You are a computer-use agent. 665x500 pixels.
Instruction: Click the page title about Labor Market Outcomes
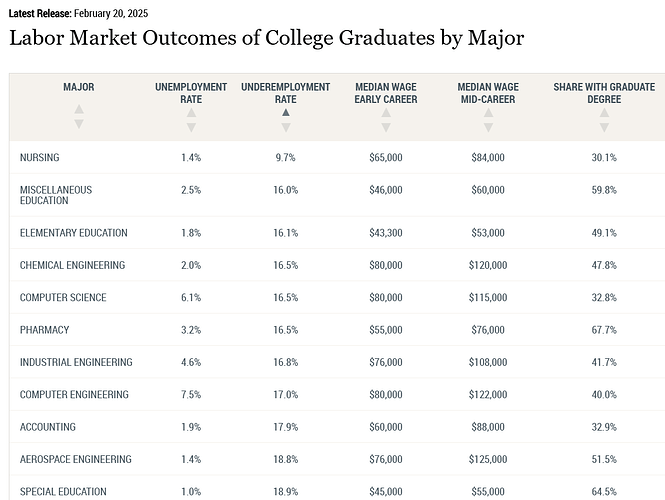pos(266,38)
